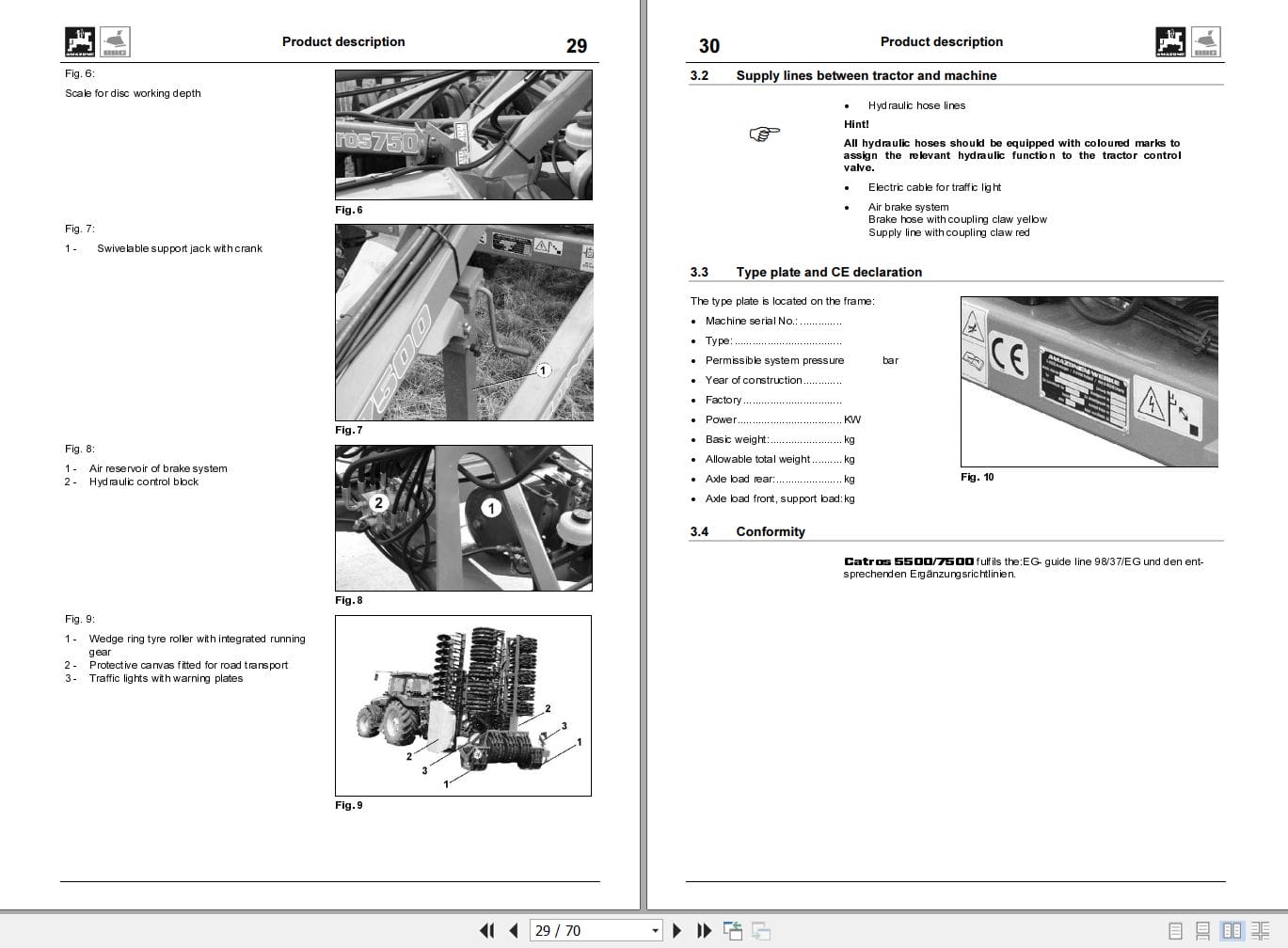Click the bold 'Catros 5500/7500' text
Image resolution: width=1288 pixels, height=948 pixels.
909,561
